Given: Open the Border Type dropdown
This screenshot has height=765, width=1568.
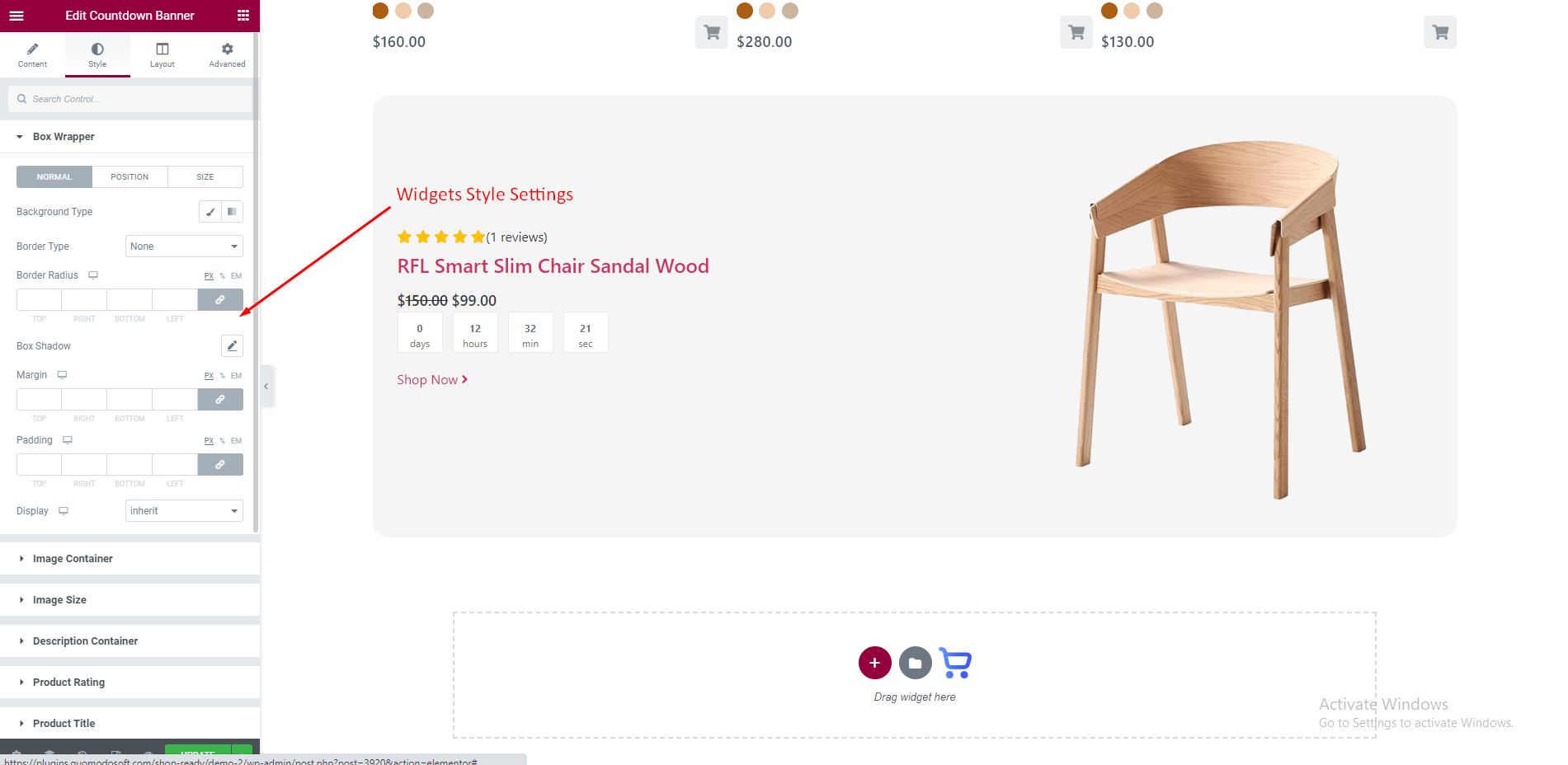Looking at the screenshot, I should 184,246.
